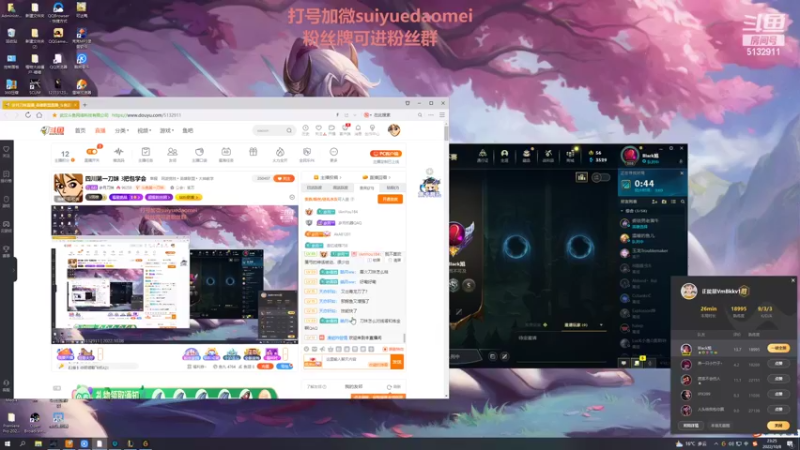This screenshot has width=800, height=450.
Task: Close the 0:44 queue timer panel
Action: point(682,173)
